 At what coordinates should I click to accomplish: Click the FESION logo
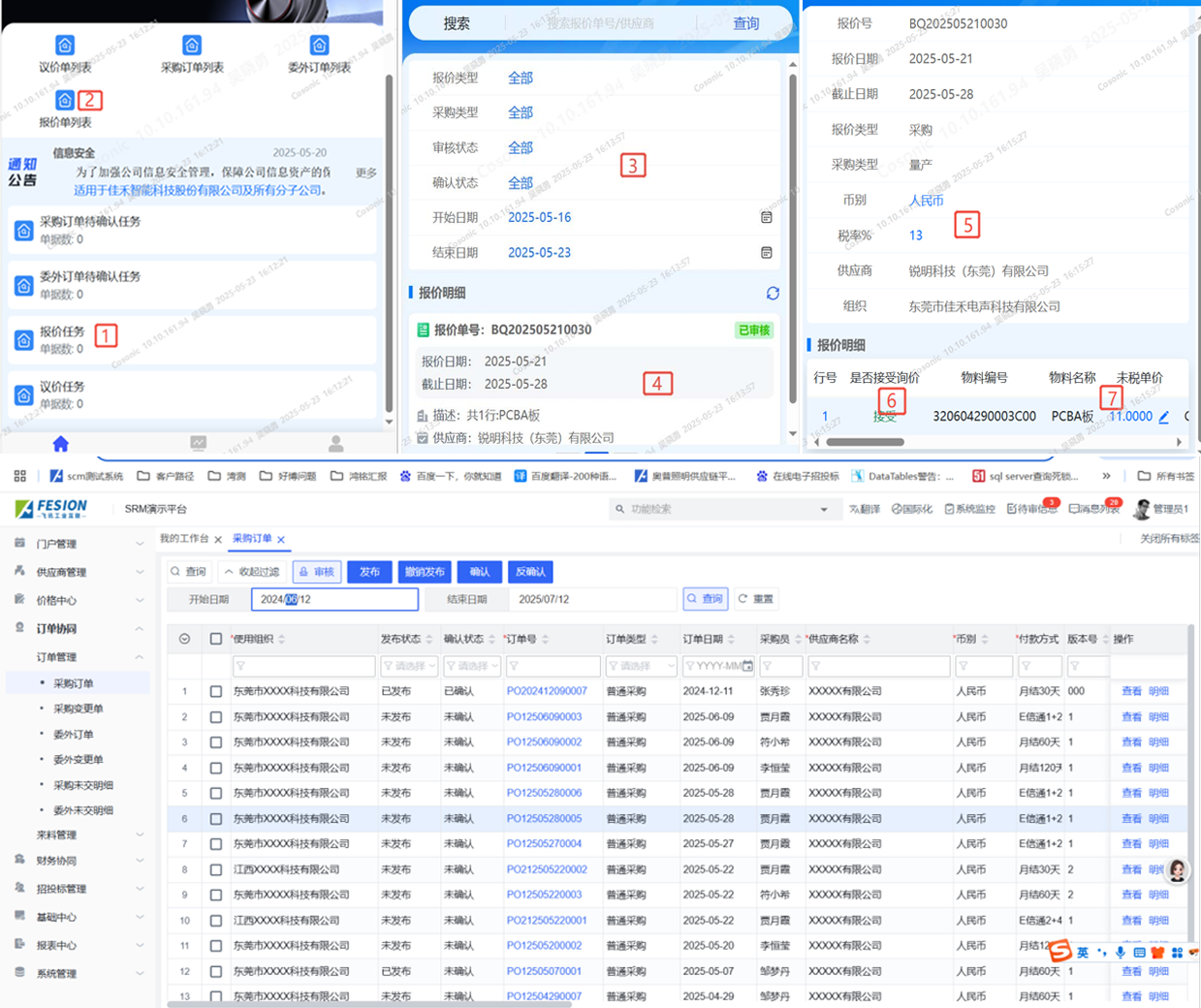tap(51, 509)
